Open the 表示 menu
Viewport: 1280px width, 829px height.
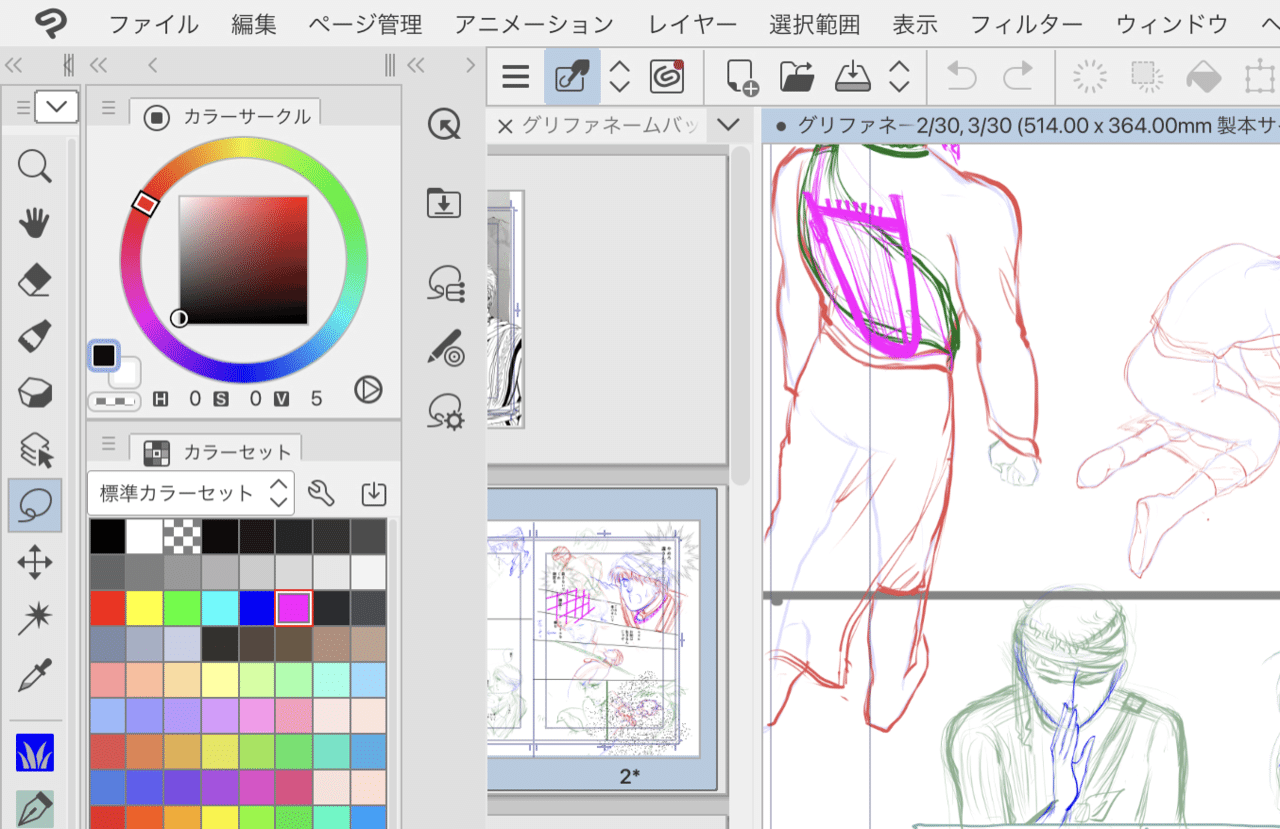pyautogui.click(x=915, y=24)
